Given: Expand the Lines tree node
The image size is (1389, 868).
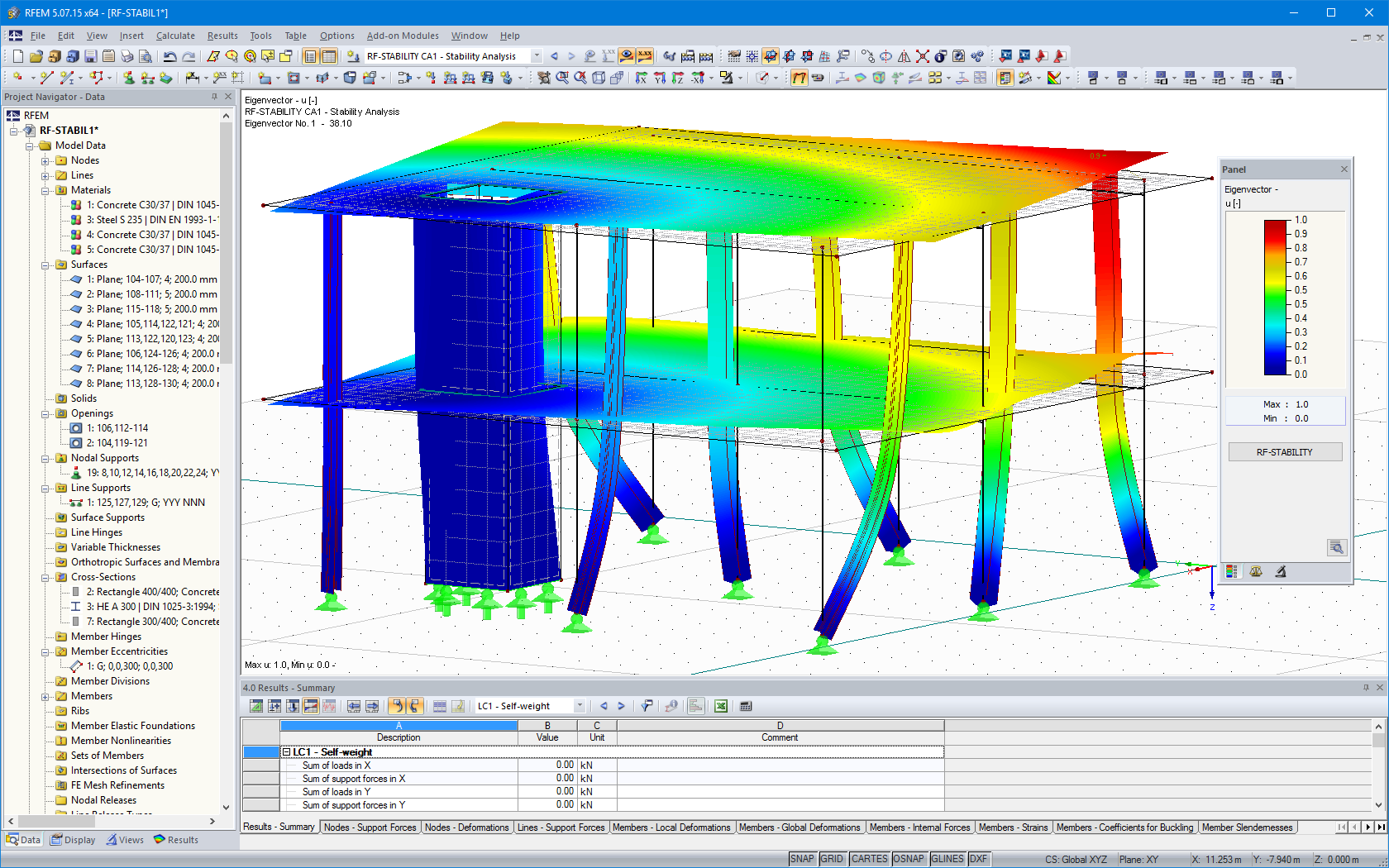Looking at the screenshot, I should click(45, 175).
